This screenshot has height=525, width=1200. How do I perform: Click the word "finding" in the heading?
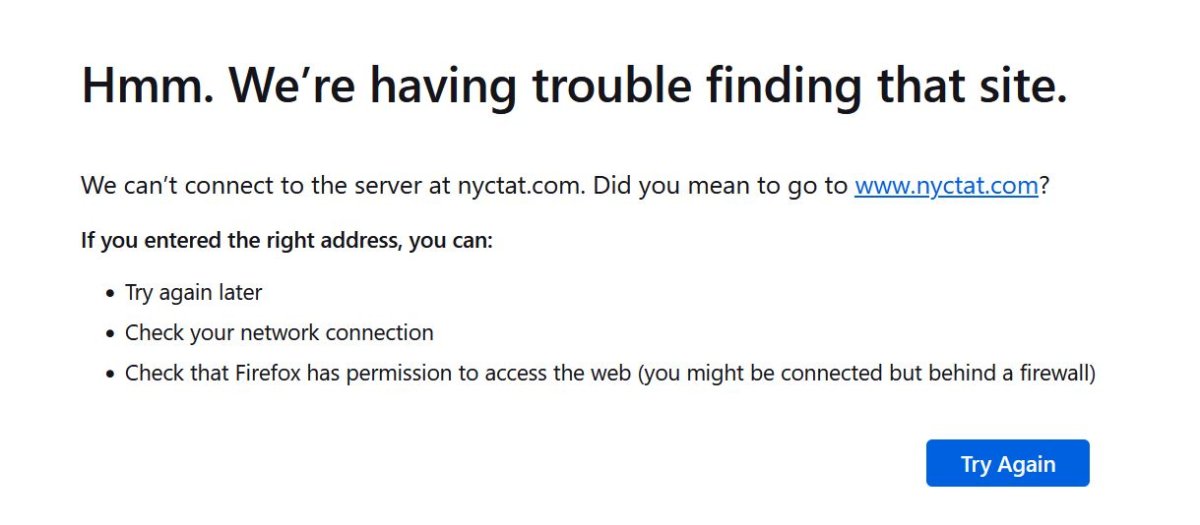click(x=781, y=84)
